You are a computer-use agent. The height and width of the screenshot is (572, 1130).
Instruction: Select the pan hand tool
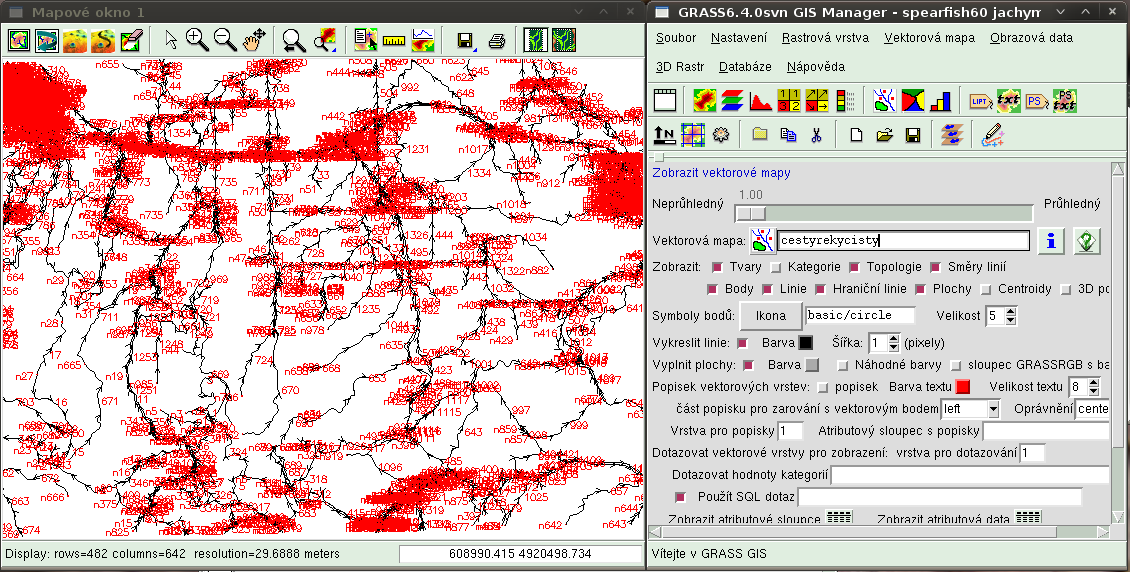tap(253, 40)
